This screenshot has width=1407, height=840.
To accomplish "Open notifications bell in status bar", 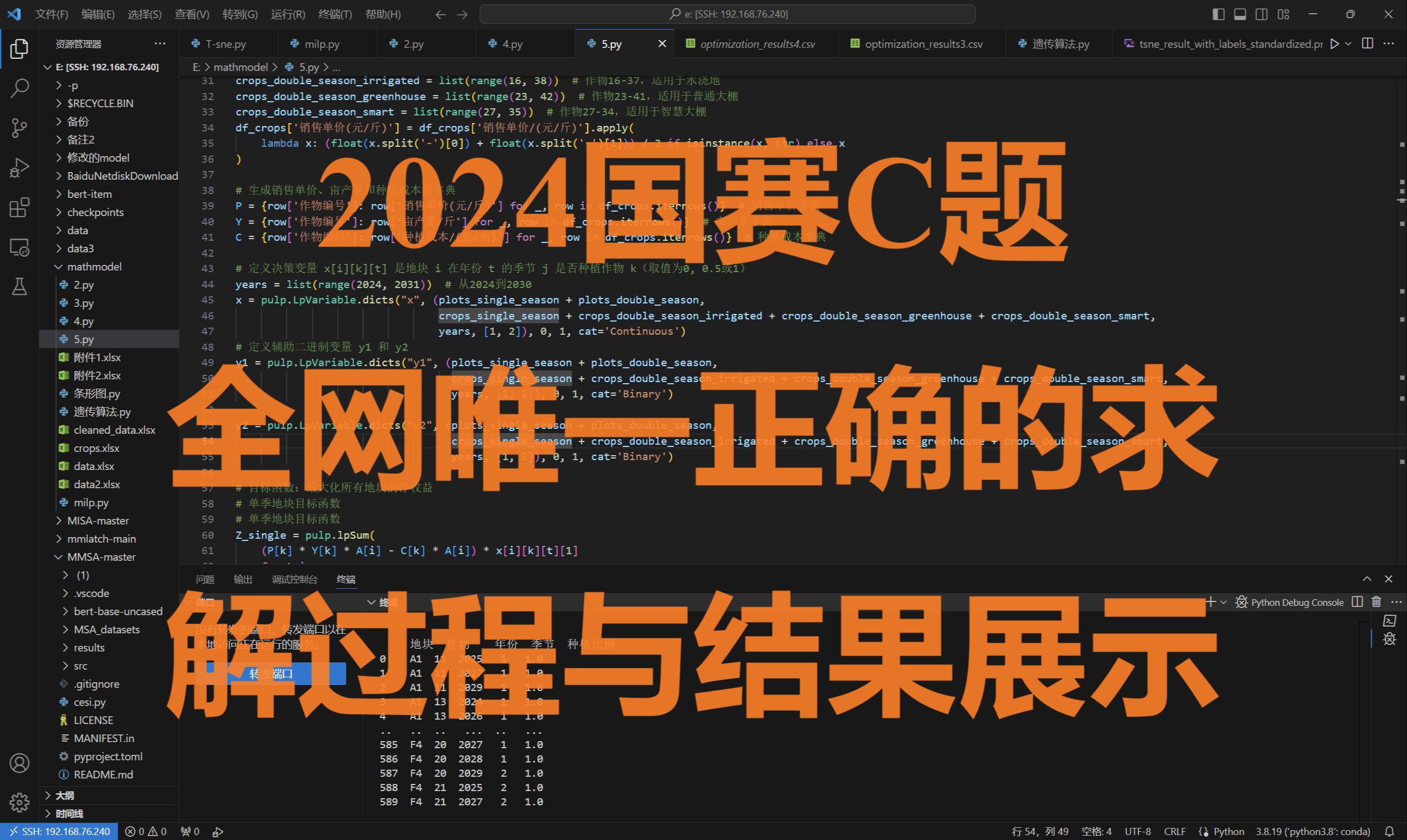I will tap(1389, 832).
